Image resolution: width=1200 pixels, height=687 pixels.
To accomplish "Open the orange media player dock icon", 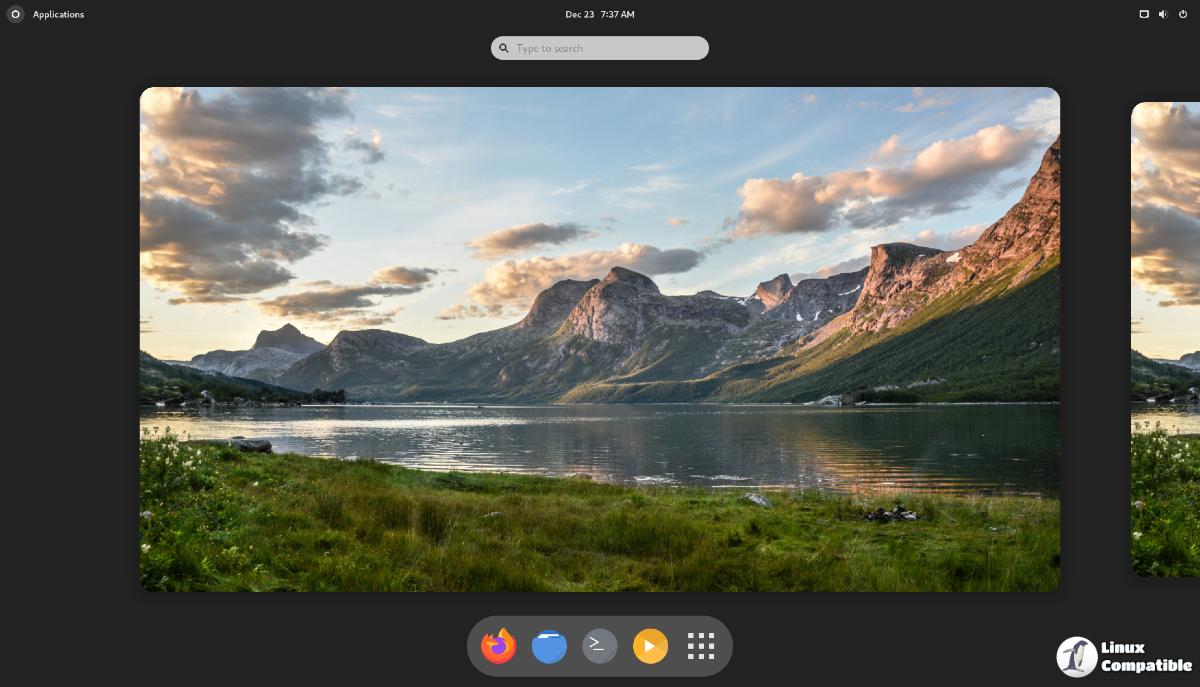I will pyautogui.click(x=650, y=646).
